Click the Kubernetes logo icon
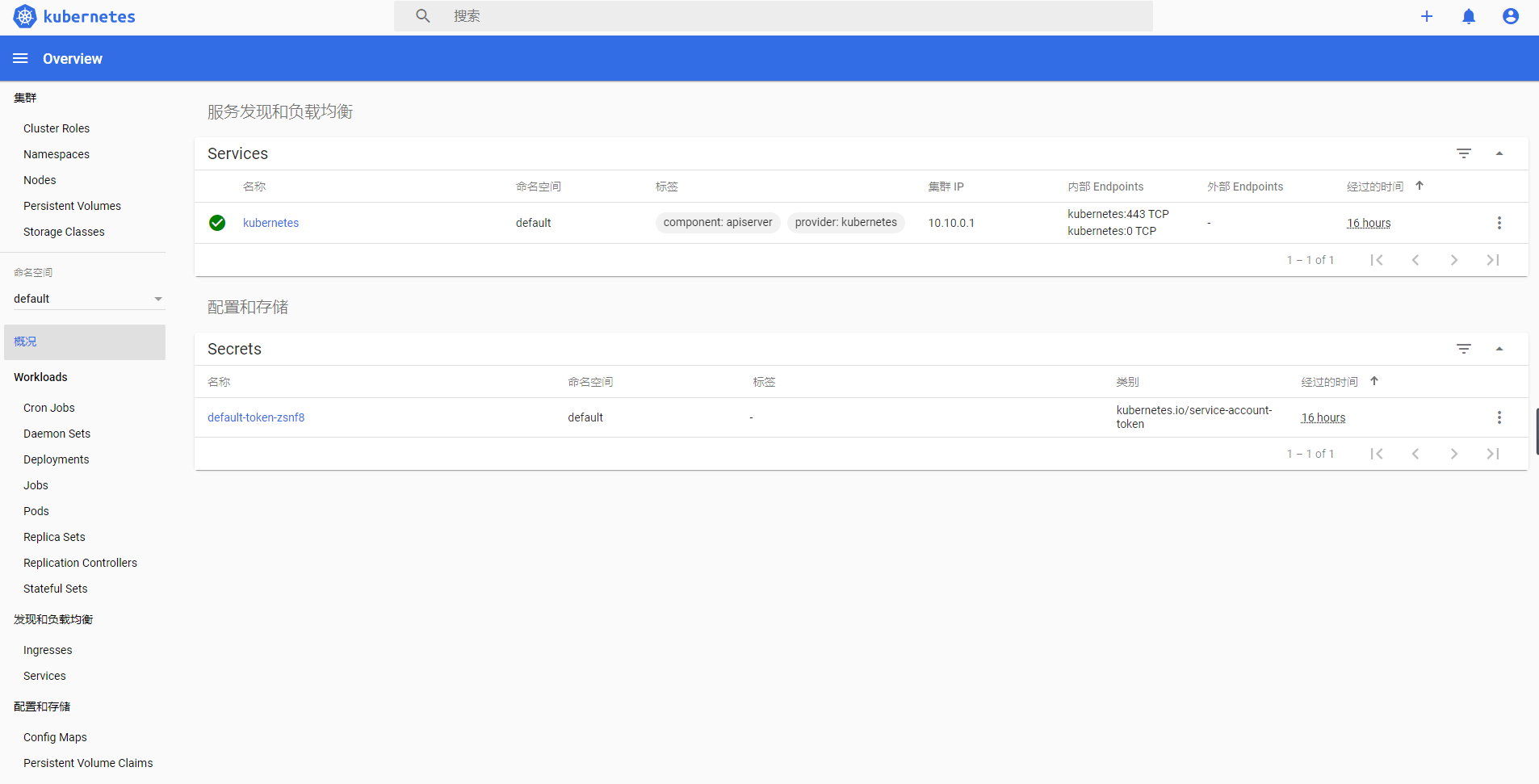 tap(25, 16)
